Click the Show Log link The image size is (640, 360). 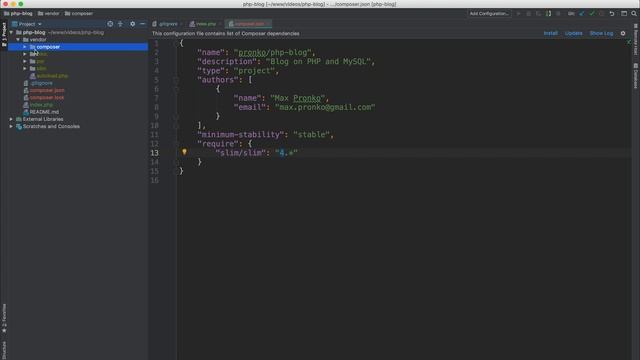(x=601, y=33)
